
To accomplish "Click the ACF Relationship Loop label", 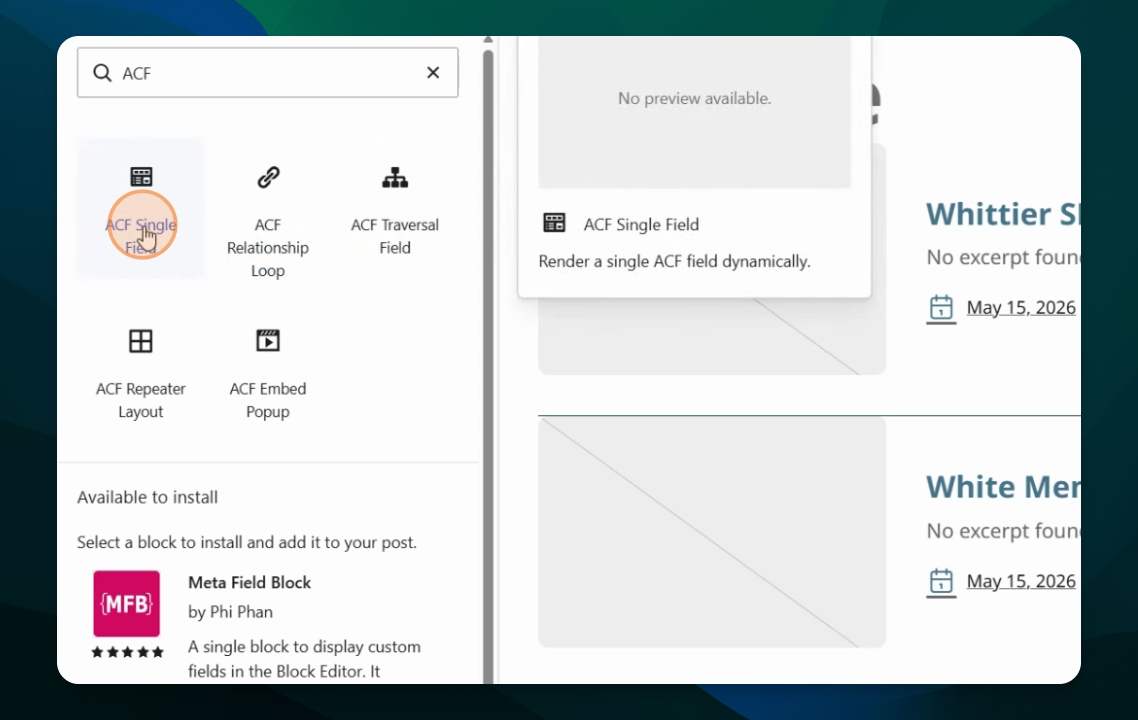I will pyautogui.click(x=268, y=248).
